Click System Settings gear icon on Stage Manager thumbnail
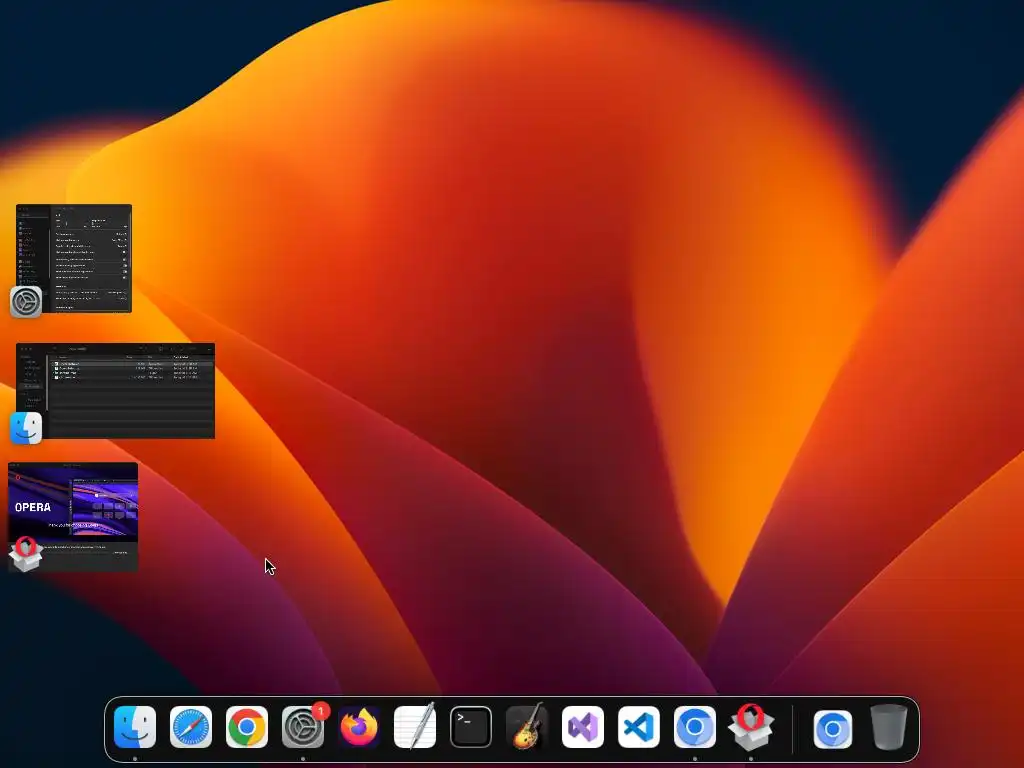Viewport: 1024px width, 768px height. click(26, 302)
